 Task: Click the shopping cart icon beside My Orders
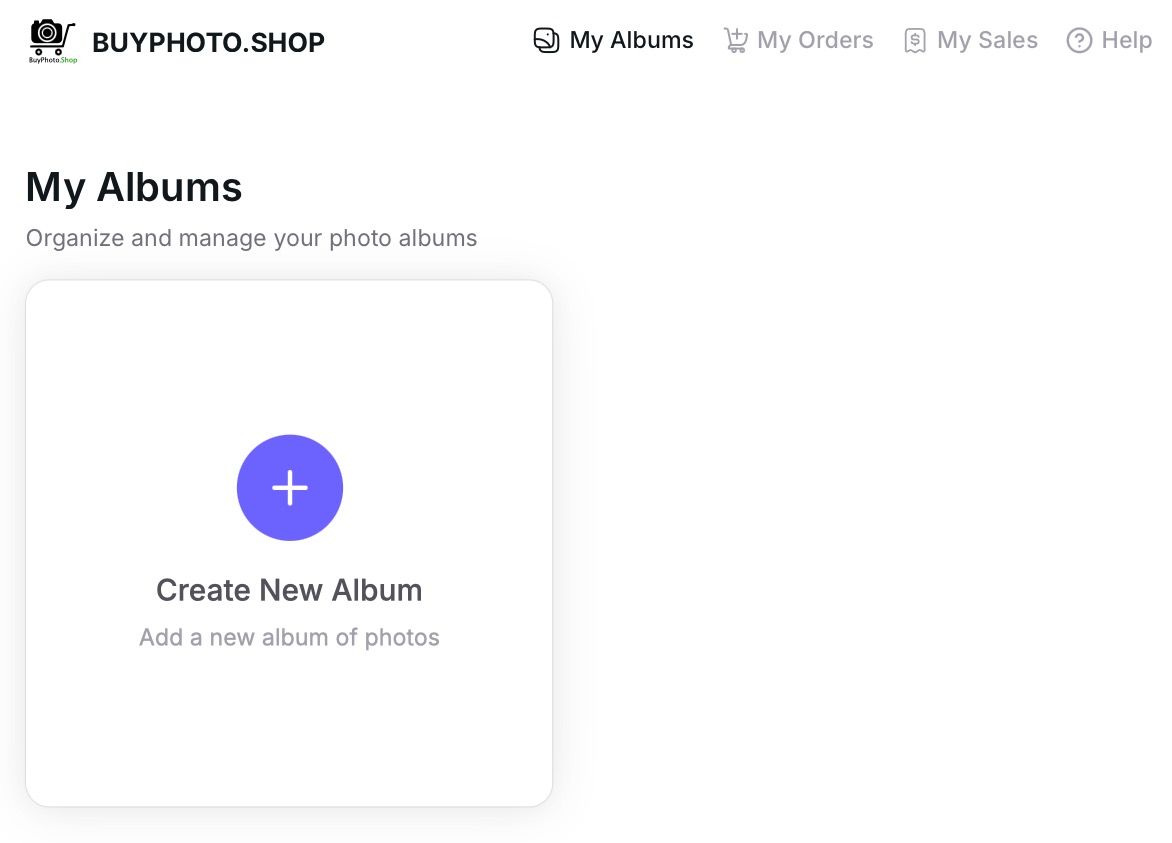click(736, 40)
